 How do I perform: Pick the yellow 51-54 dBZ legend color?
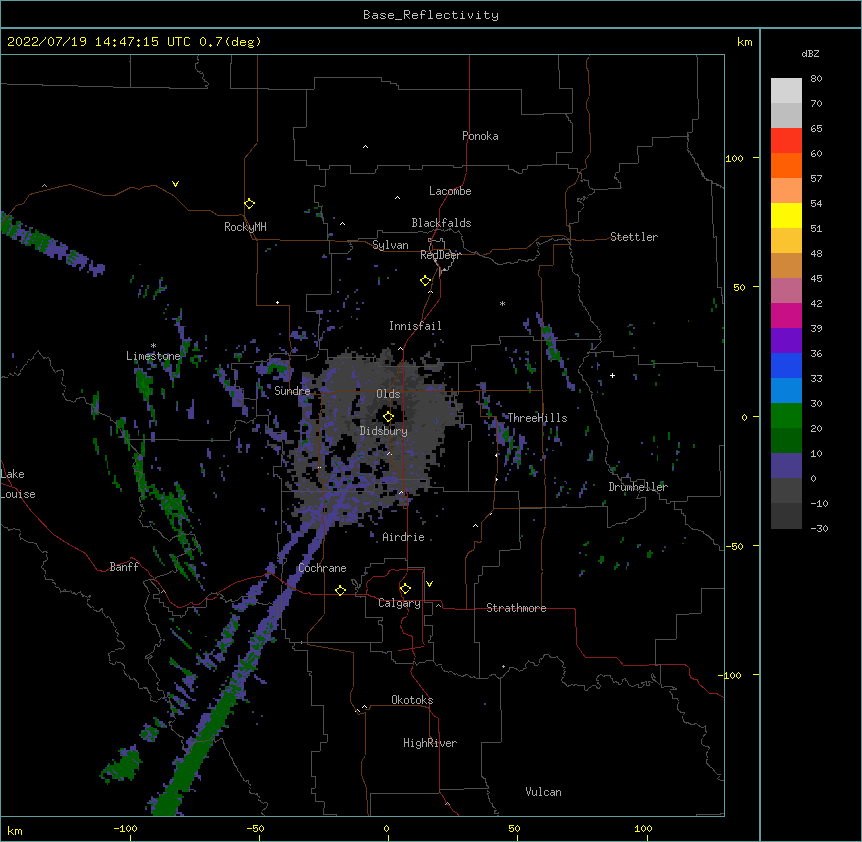point(786,215)
